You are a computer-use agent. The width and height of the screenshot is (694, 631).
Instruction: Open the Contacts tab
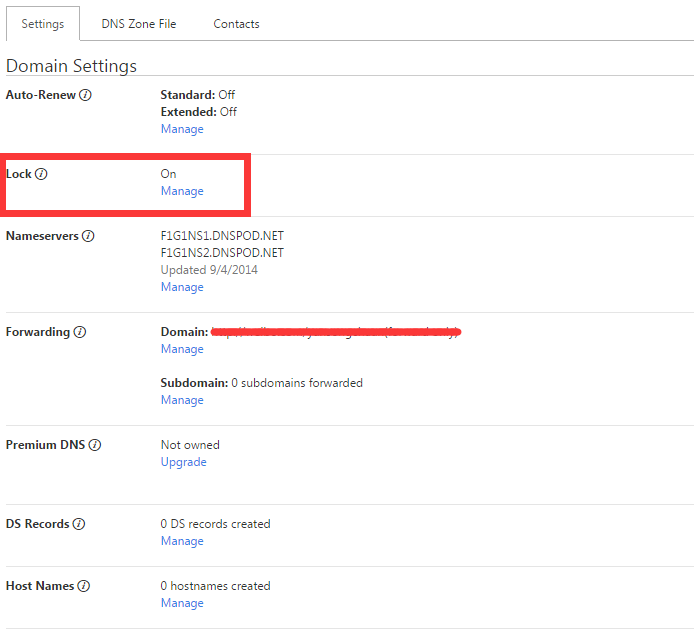tap(236, 24)
